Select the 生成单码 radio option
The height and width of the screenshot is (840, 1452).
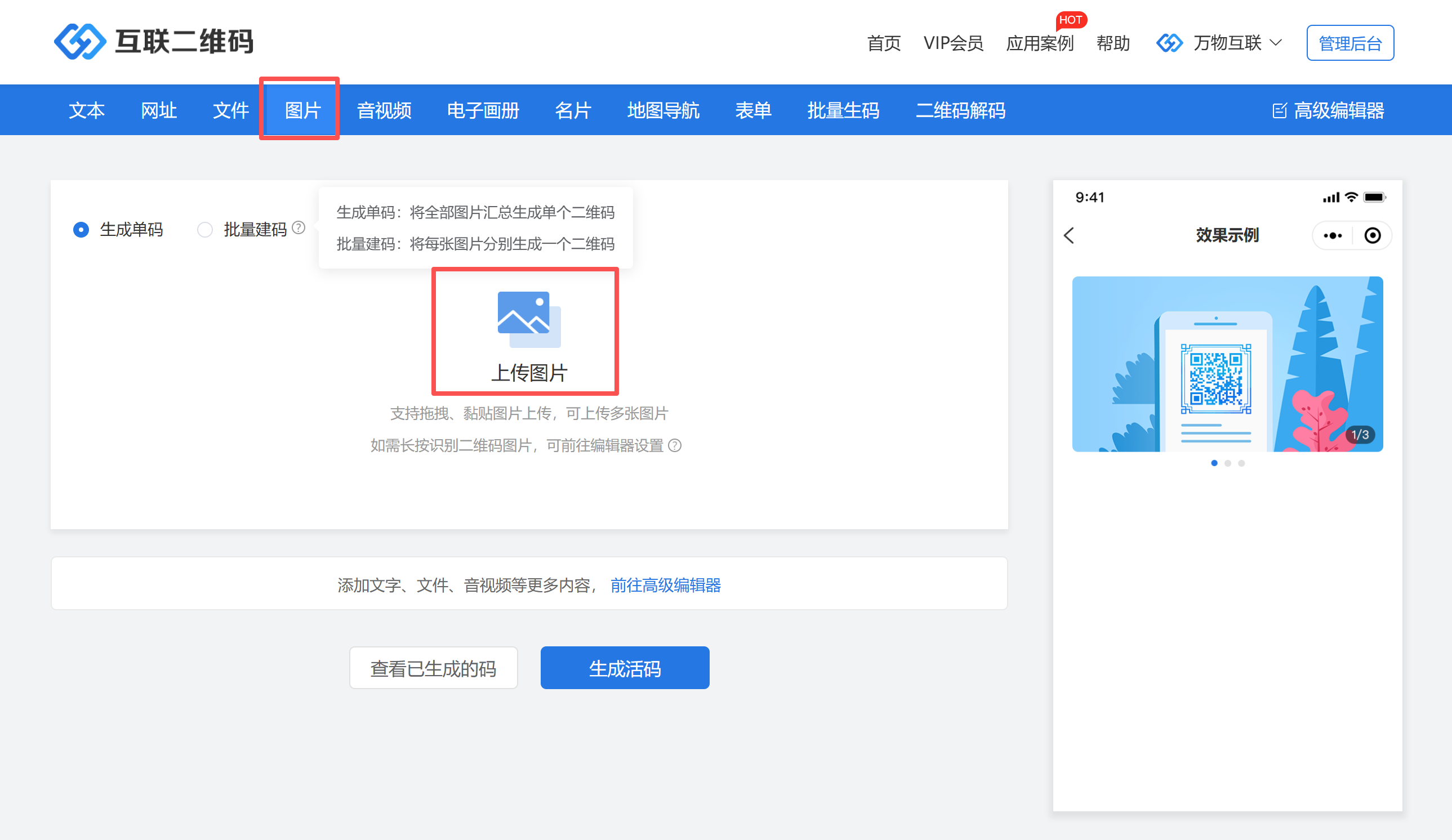tap(81, 229)
